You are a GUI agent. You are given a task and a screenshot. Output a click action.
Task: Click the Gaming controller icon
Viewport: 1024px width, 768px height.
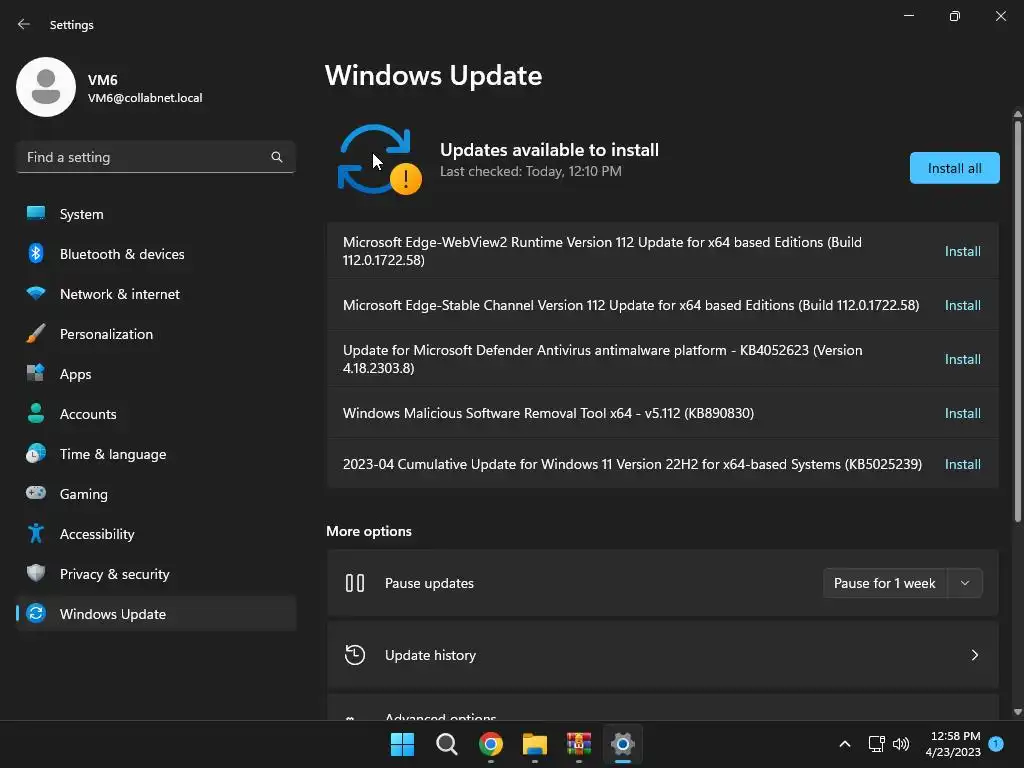[x=36, y=493]
